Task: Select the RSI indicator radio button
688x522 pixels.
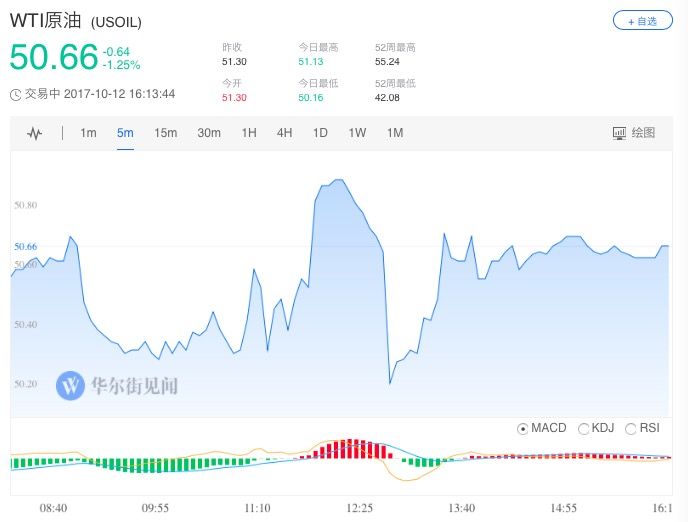Action: point(631,429)
